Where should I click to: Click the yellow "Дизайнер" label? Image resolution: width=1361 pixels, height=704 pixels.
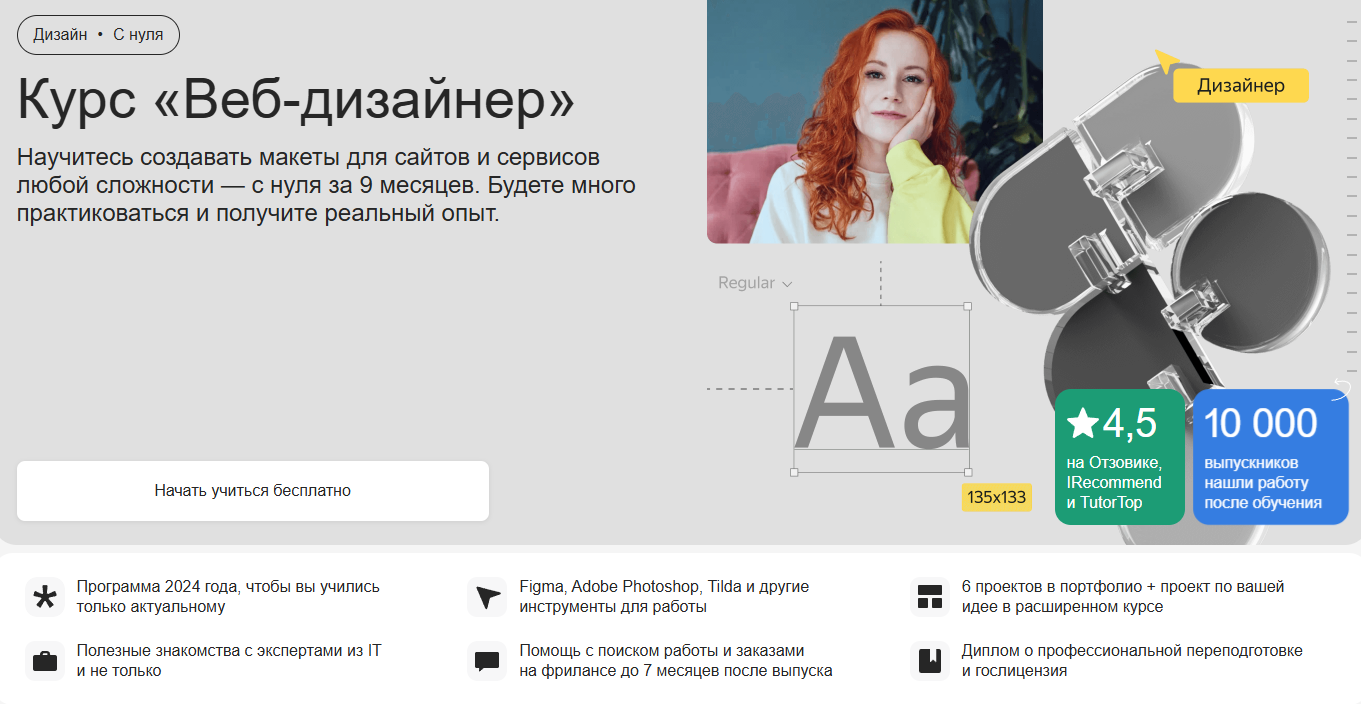(x=1241, y=85)
